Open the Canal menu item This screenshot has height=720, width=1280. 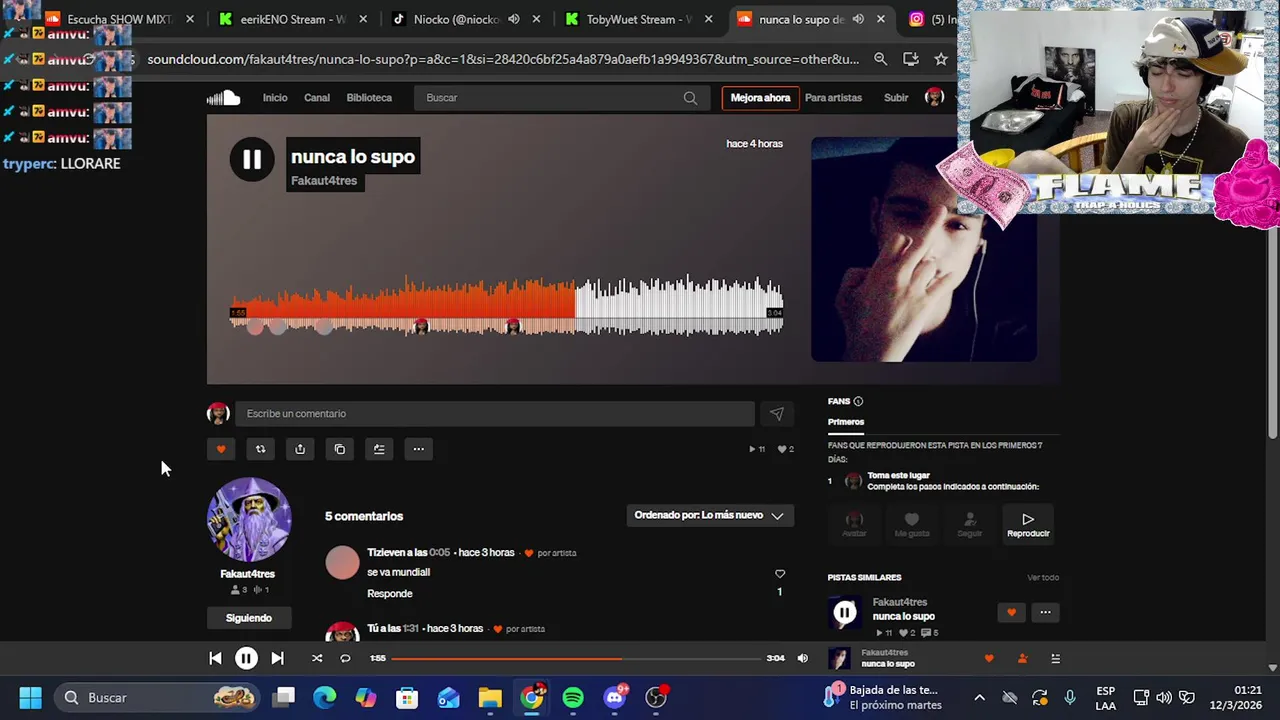(x=317, y=98)
